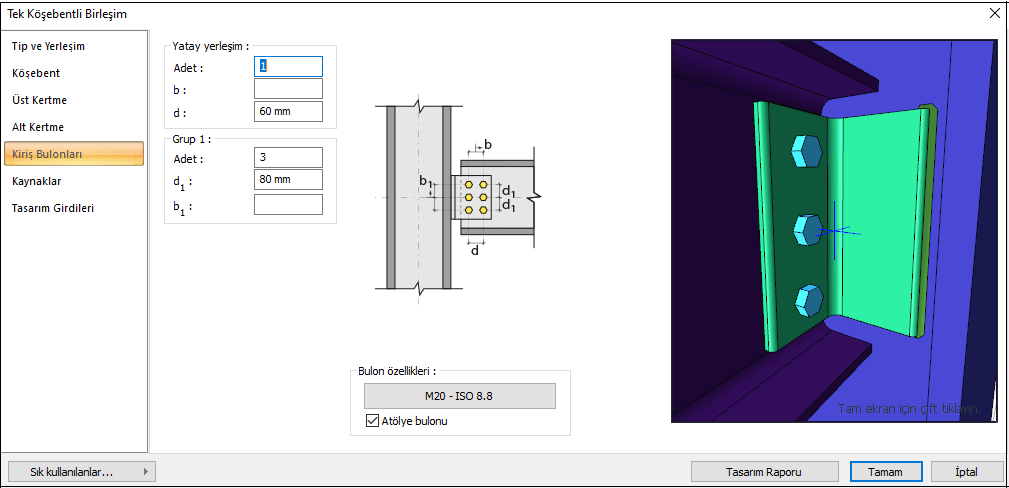1009x488 pixels.
Task: Cancel with the İptal button
Action: (x=966, y=472)
